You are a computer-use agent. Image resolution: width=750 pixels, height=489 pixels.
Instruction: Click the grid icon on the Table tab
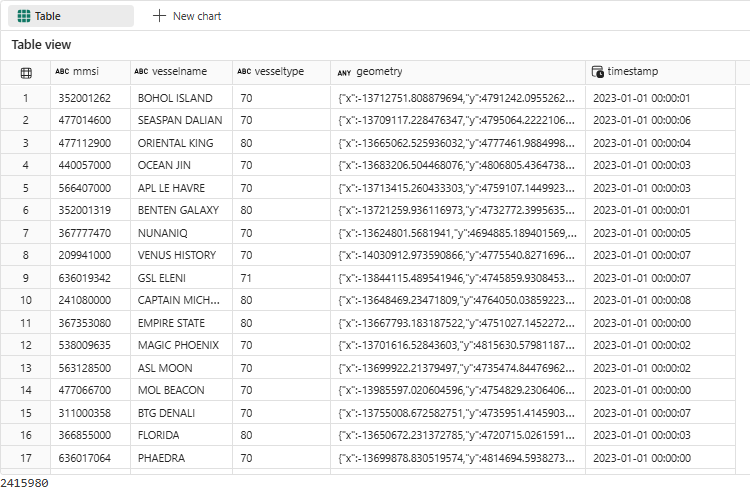coord(22,16)
